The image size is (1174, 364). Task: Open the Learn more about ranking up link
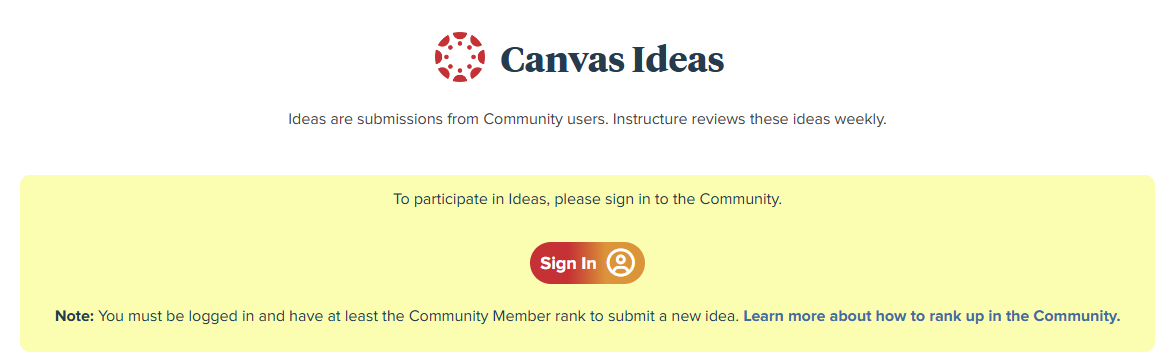pyautogui.click(x=931, y=316)
